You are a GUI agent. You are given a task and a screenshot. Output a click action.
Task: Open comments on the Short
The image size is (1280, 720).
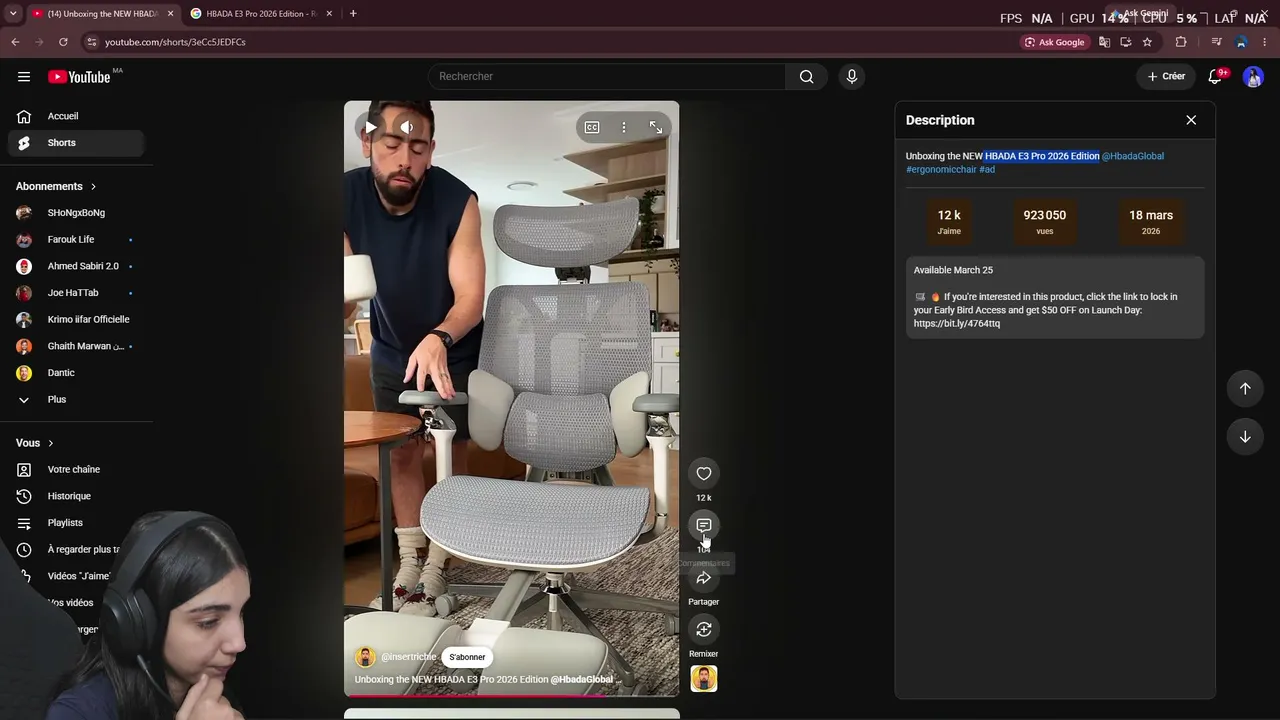point(704,525)
